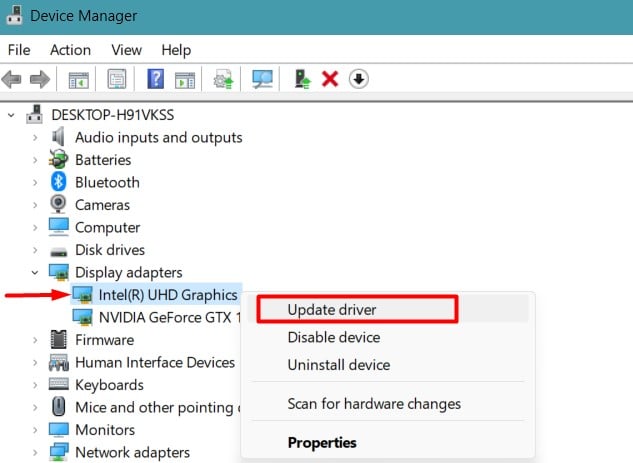Open the Properties sheet toolbar icon

point(117,79)
